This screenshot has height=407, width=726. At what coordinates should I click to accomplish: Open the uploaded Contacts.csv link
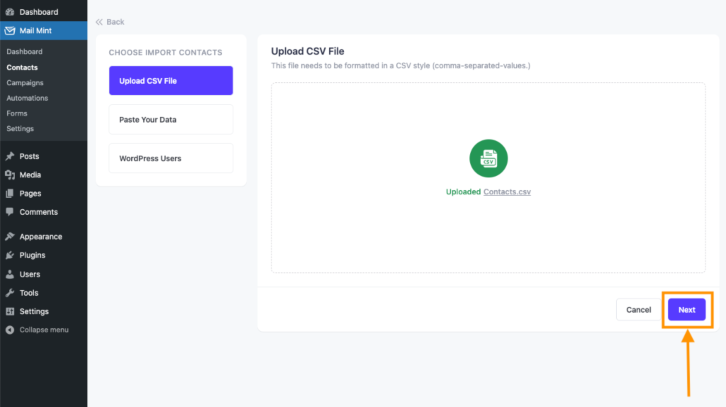(x=507, y=192)
